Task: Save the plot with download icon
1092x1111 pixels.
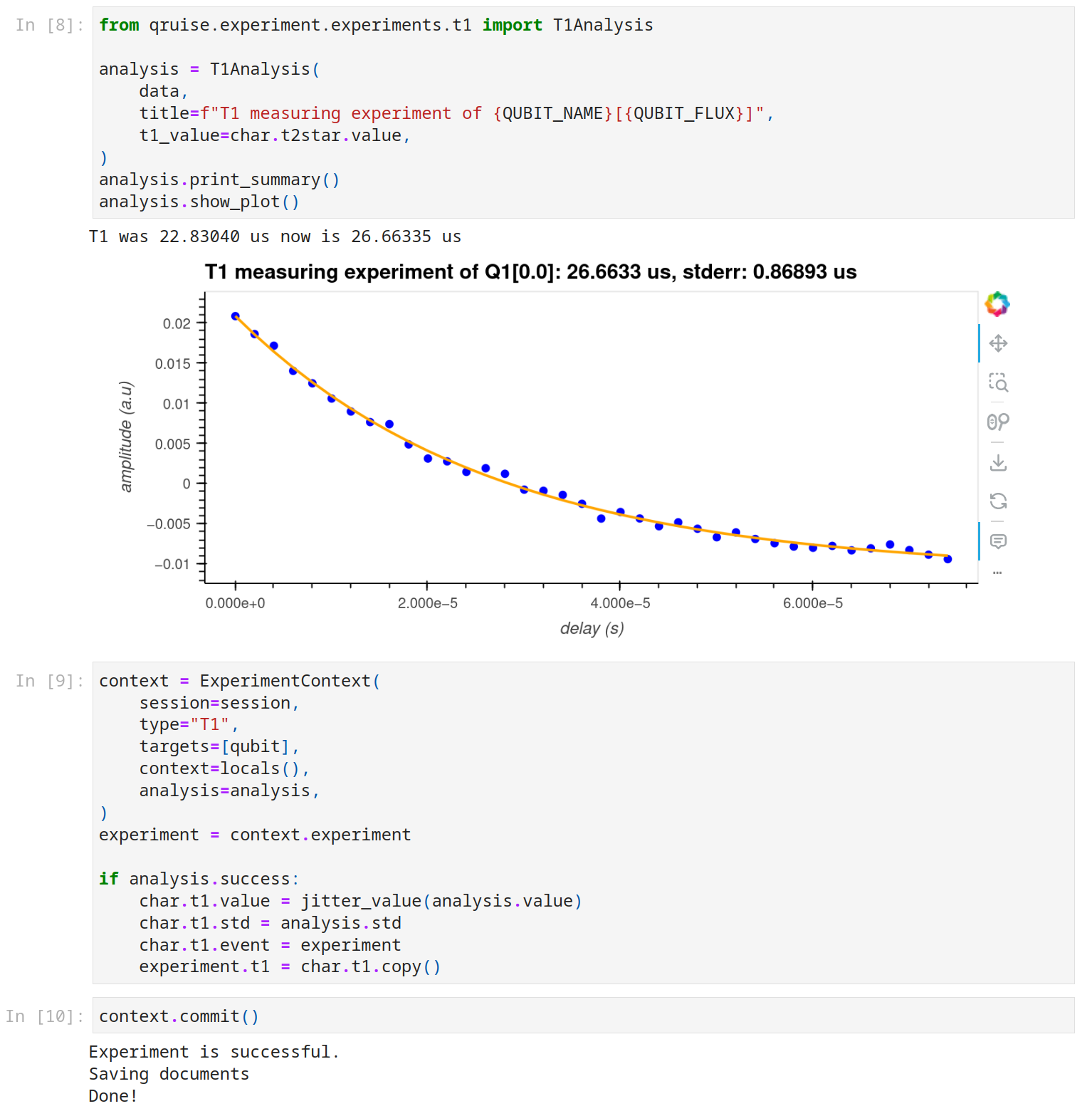Action: (x=998, y=463)
